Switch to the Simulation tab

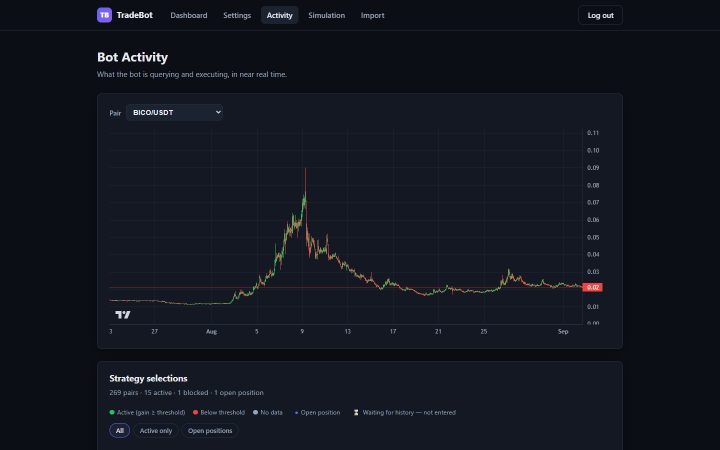(x=326, y=15)
